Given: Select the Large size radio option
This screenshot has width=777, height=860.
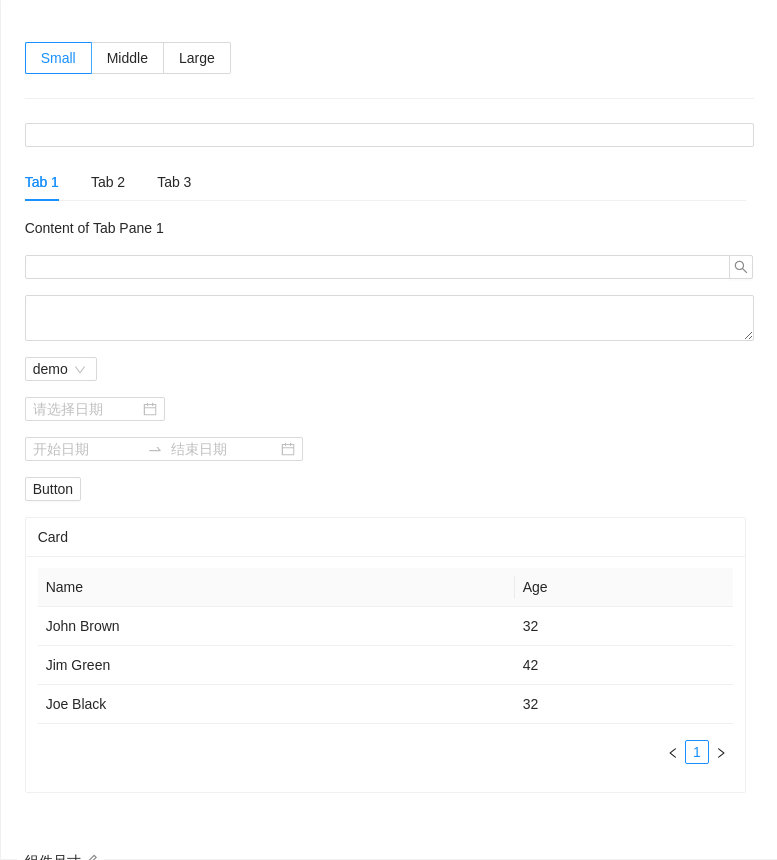Looking at the screenshot, I should coord(196,58).
